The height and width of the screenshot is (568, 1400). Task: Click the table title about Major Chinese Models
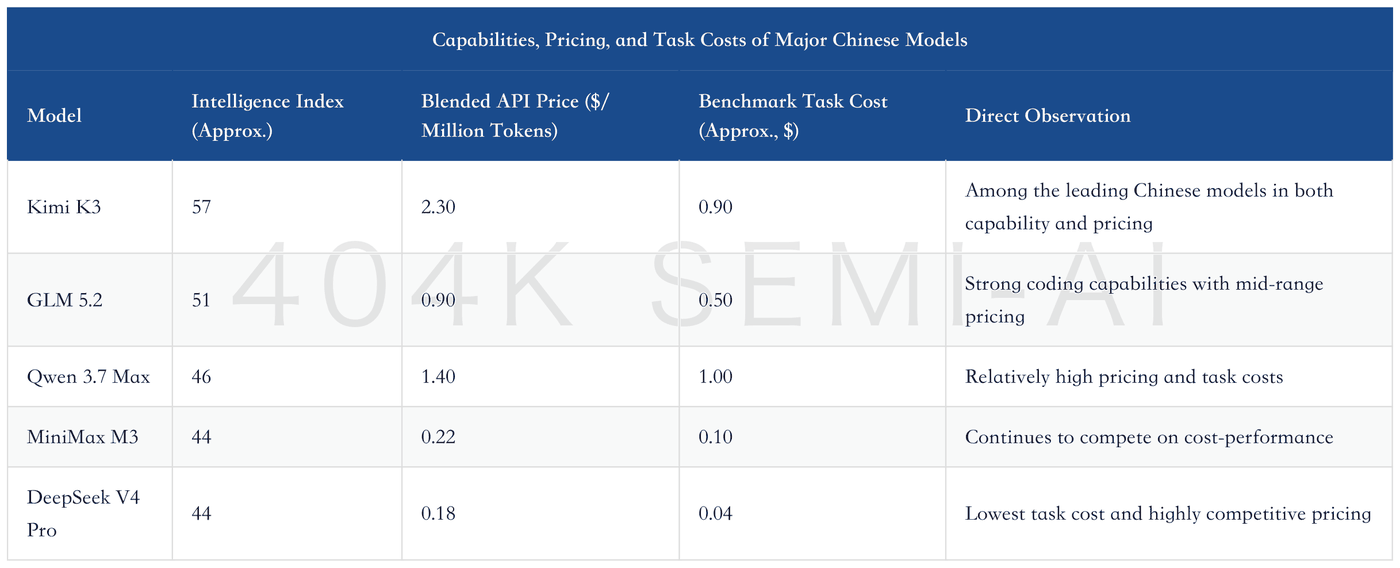699,40
